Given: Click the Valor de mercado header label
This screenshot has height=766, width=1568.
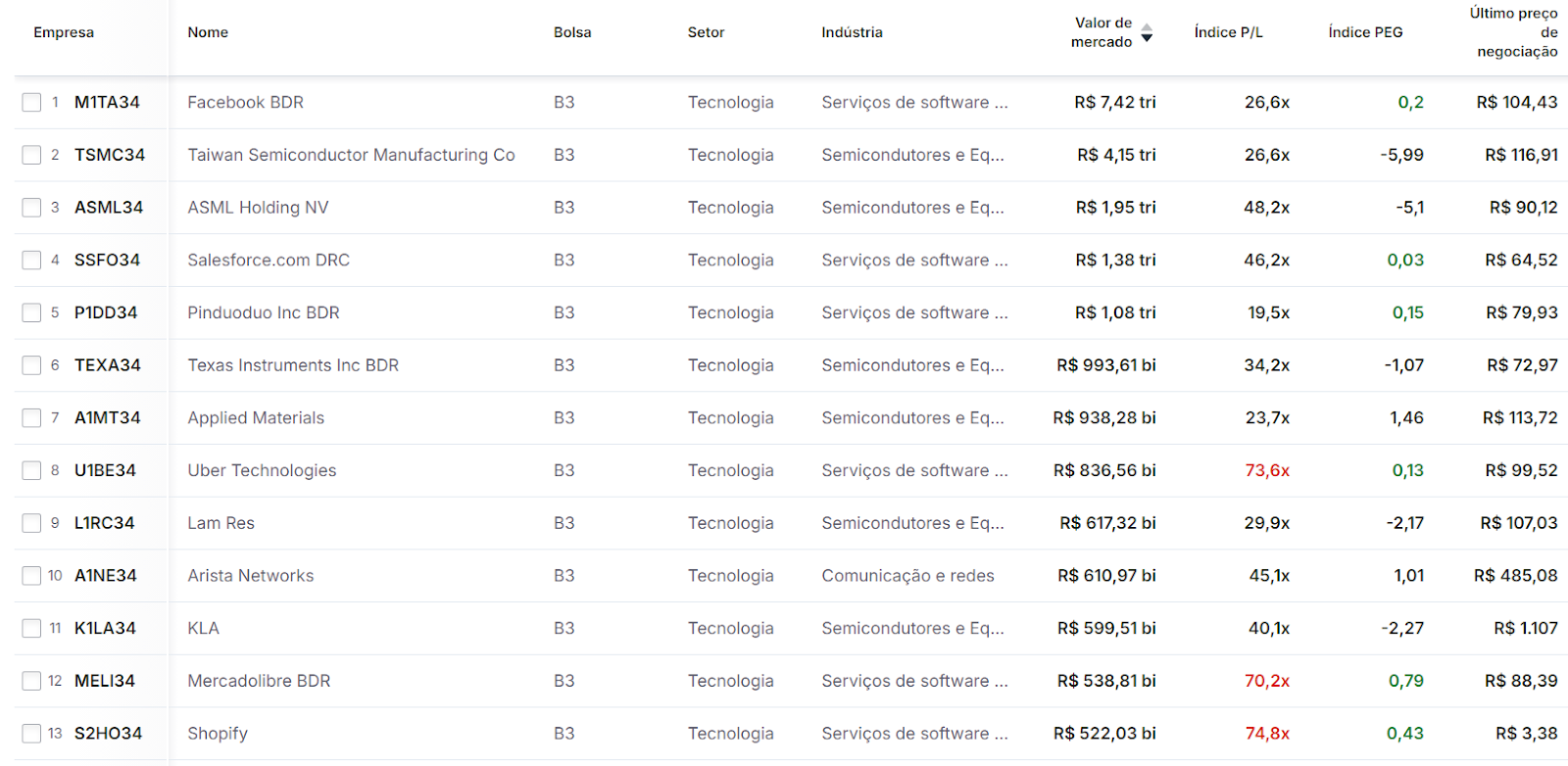Looking at the screenshot, I should [x=1102, y=32].
